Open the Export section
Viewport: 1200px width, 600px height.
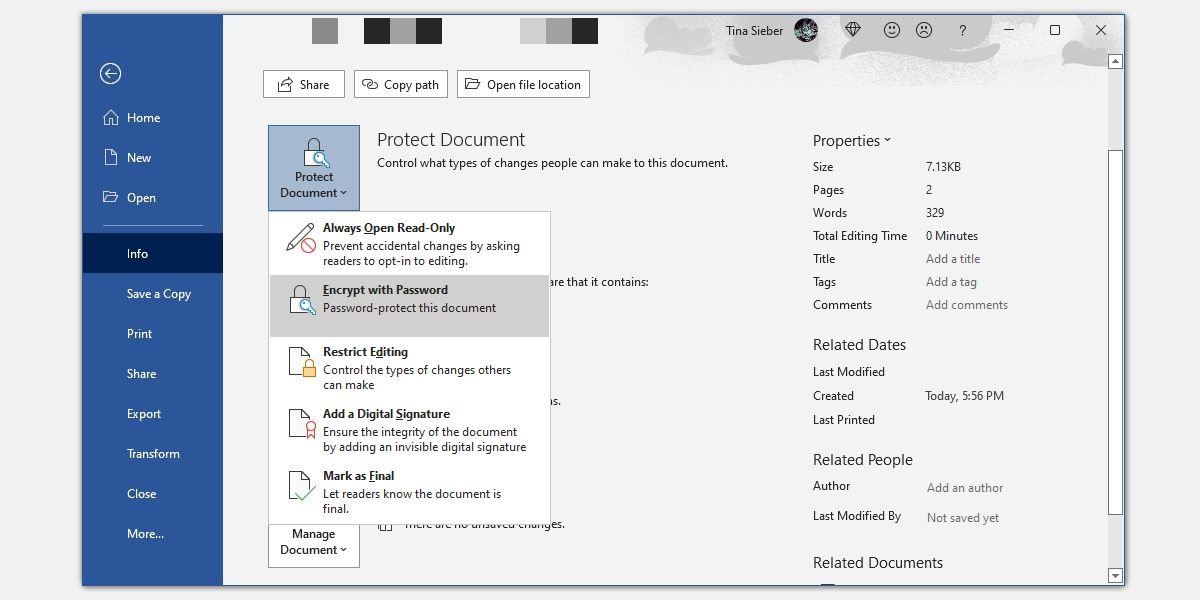tap(142, 413)
